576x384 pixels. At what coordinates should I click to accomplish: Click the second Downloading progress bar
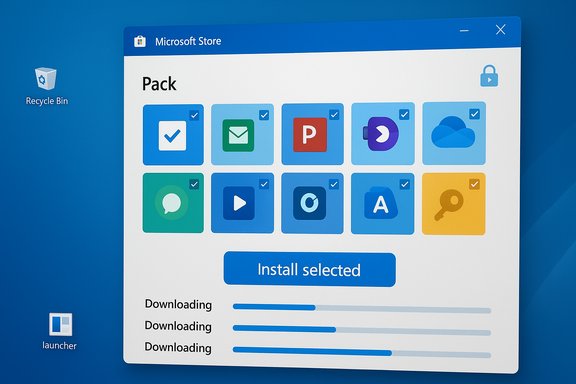362,331
